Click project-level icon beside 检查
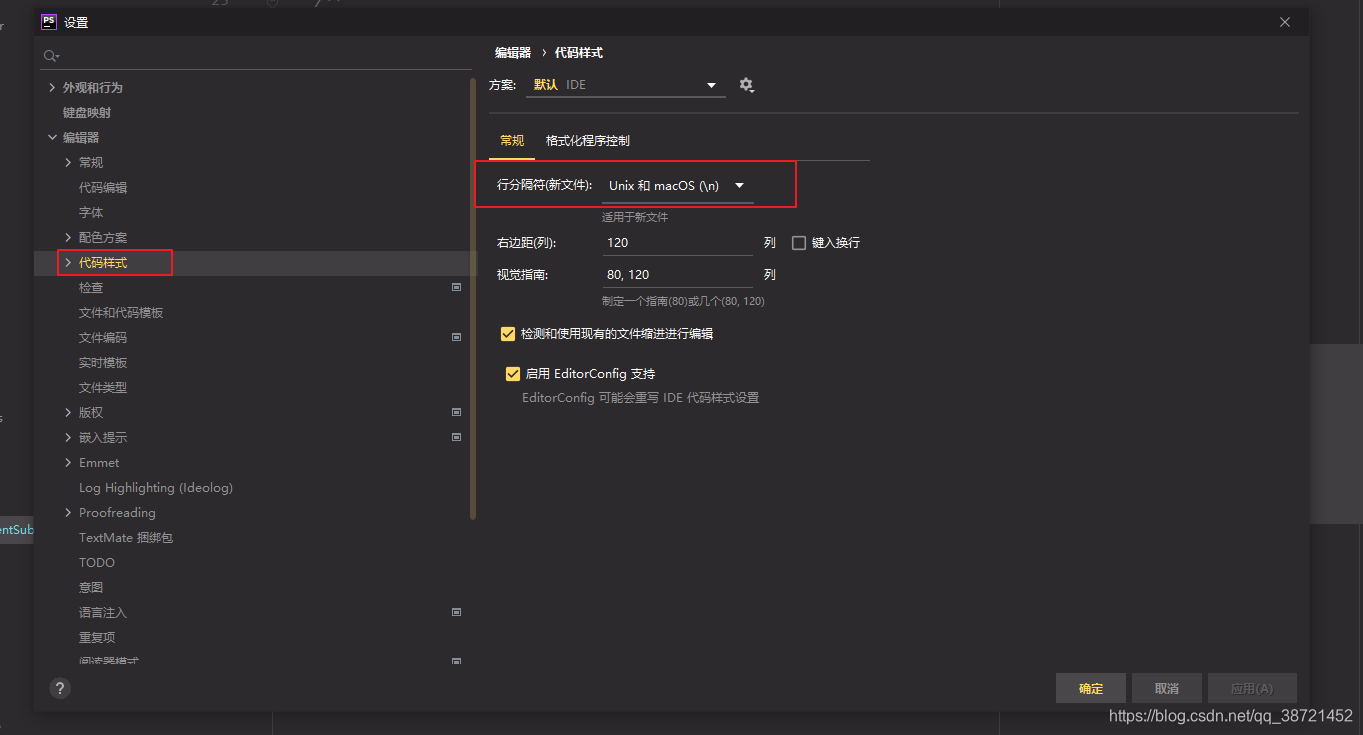1363x735 pixels. click(x=457, y=287)
